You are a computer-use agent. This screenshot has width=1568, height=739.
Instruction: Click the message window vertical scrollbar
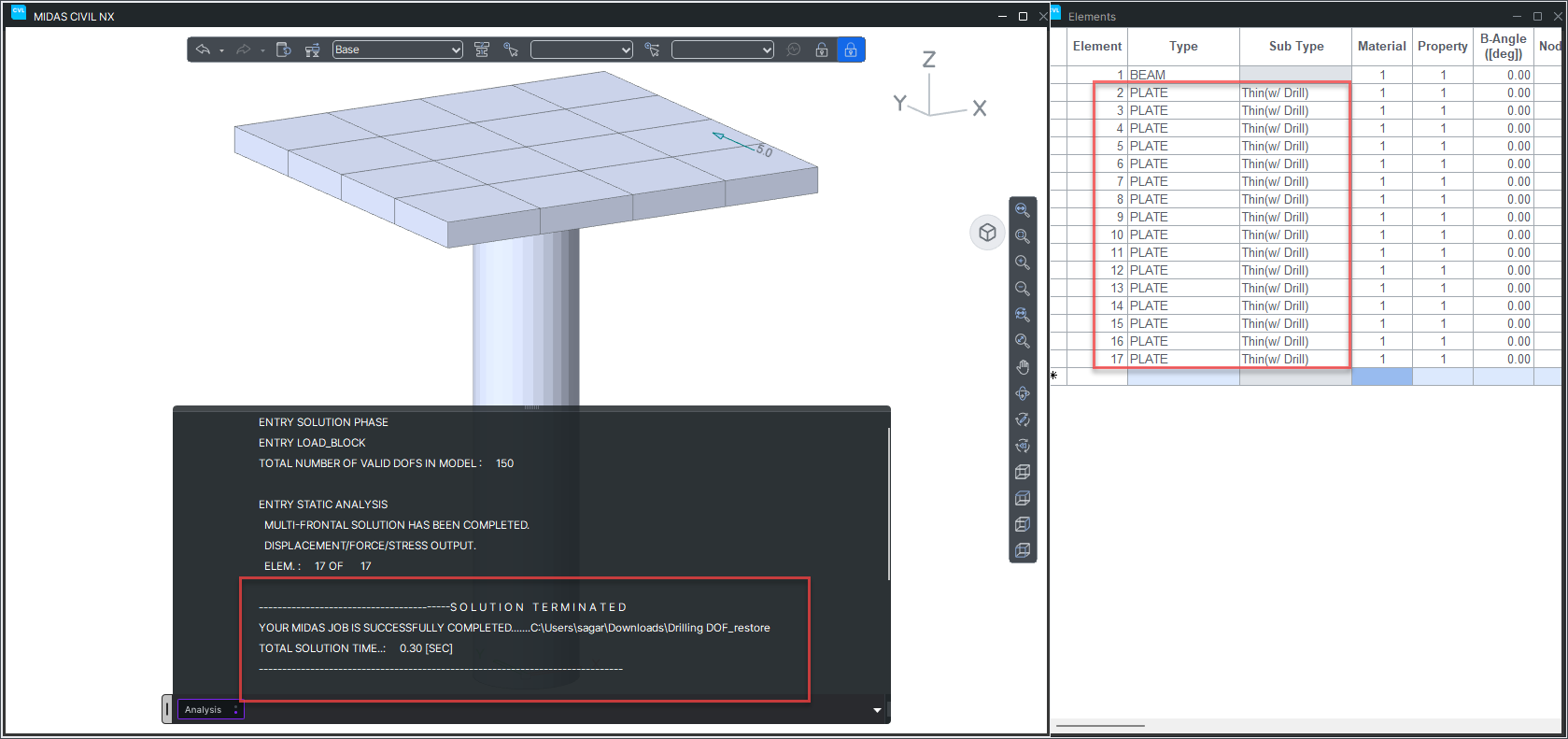(x=888, y=504)
